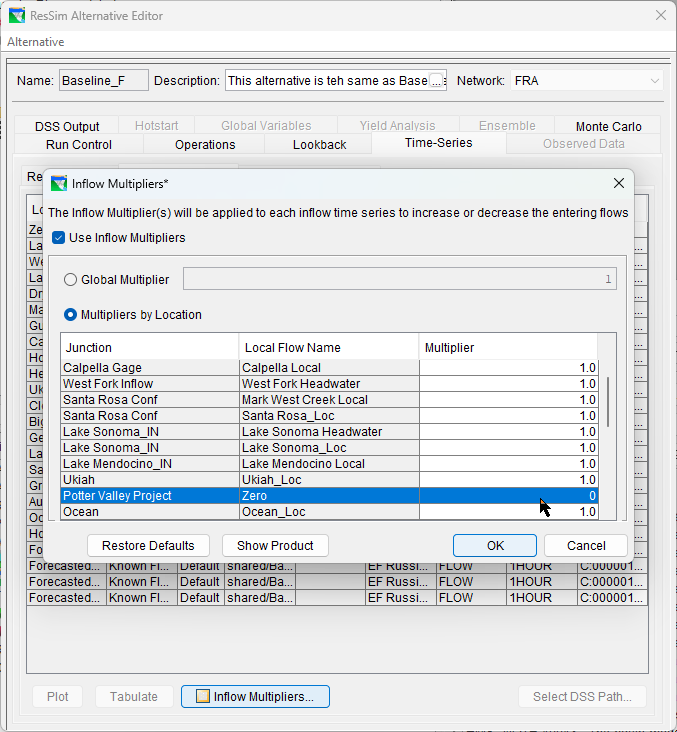Cancel the Inflow Multipliers dialog
The width and height of the screenshot is (677, 732).
click(x=586, y=546)
